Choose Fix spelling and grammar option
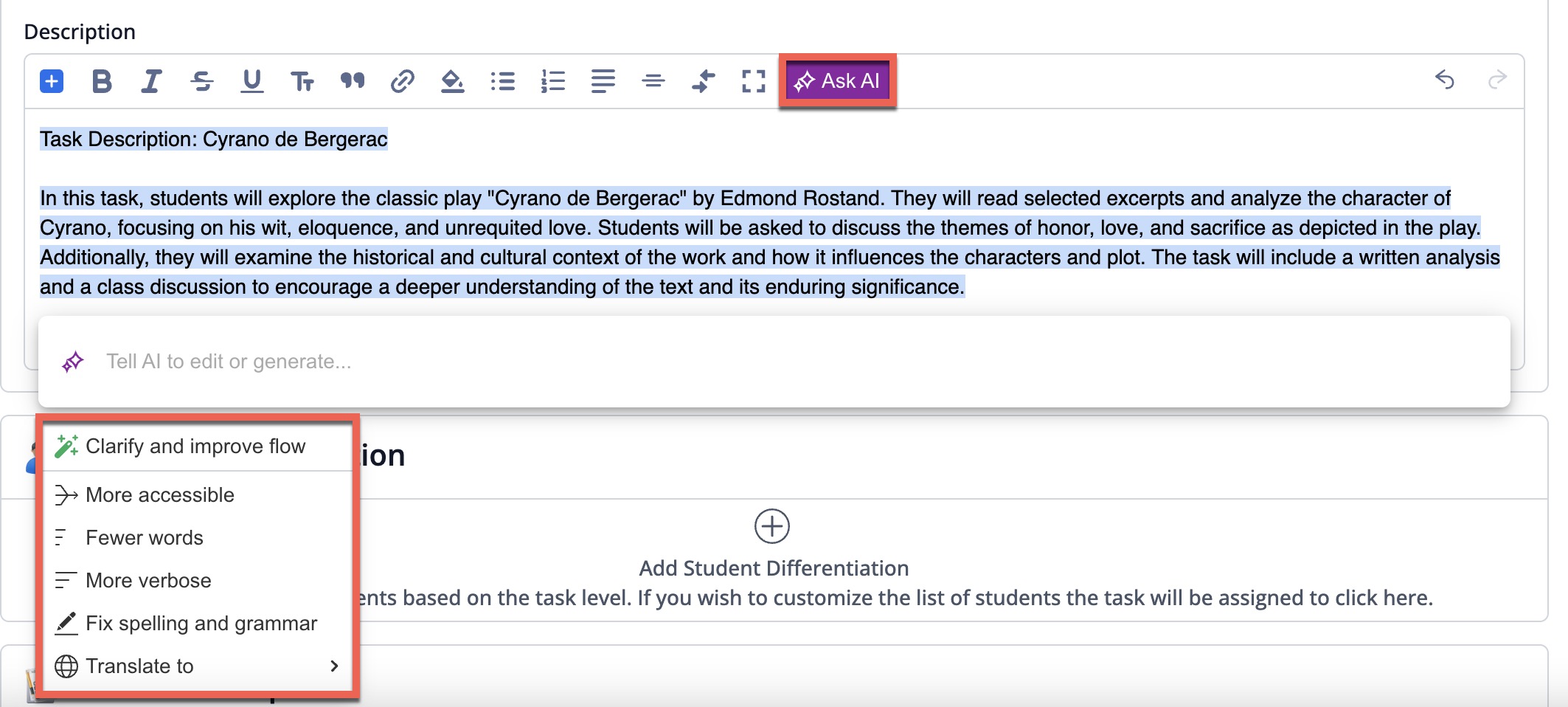This screenshot has width=1568, height=707. pos(201,624)
